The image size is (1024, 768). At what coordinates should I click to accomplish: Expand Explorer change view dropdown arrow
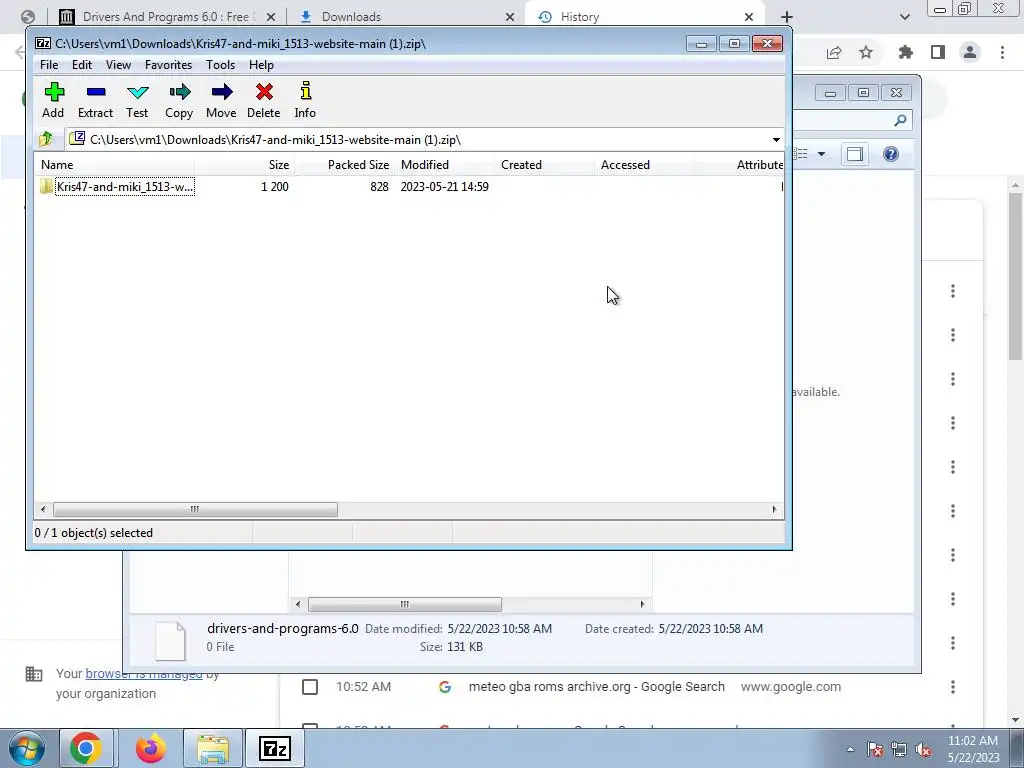pyautogui.click(x=822, y=154)
